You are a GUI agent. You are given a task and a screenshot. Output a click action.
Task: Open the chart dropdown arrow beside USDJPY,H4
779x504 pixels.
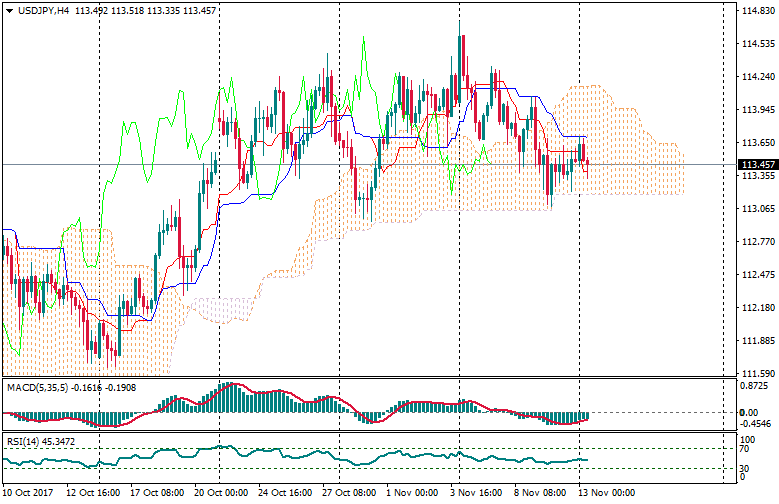tap(9, 10)
